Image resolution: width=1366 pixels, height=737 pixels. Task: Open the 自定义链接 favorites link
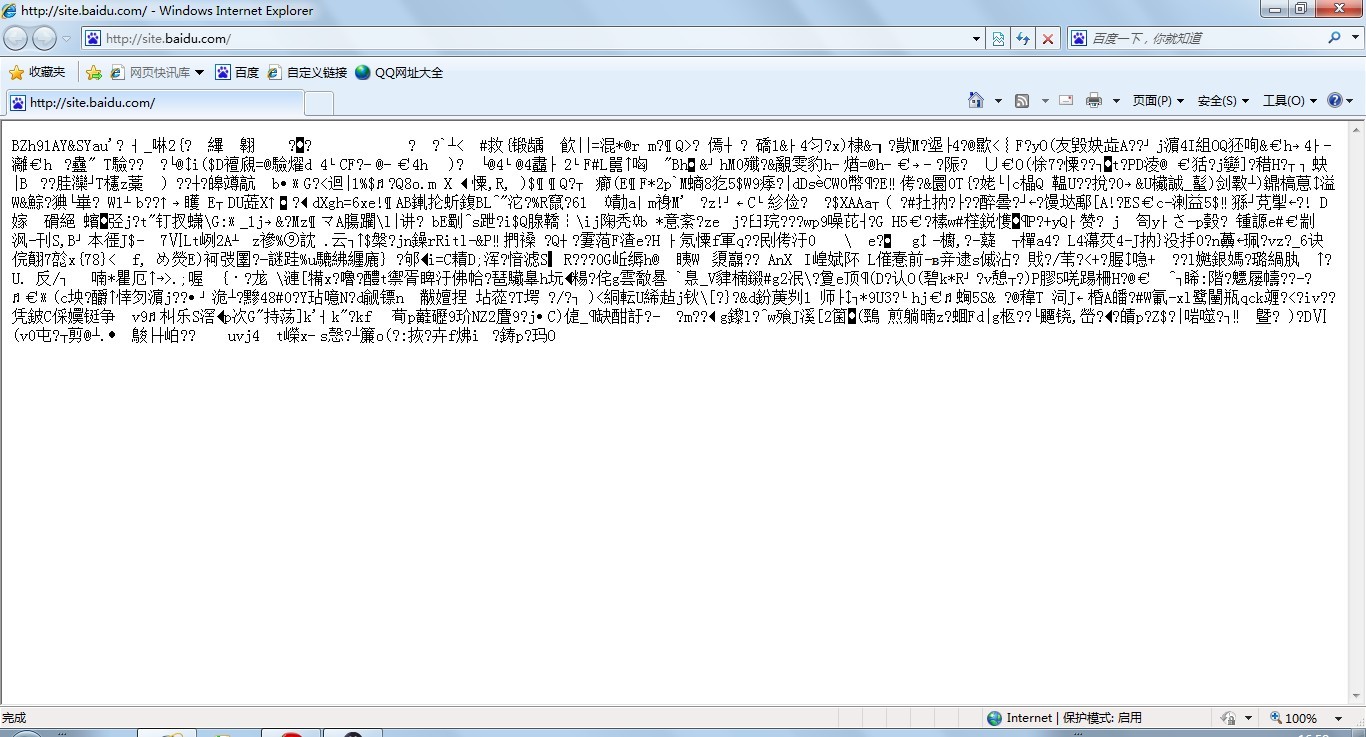pos(307,73)
